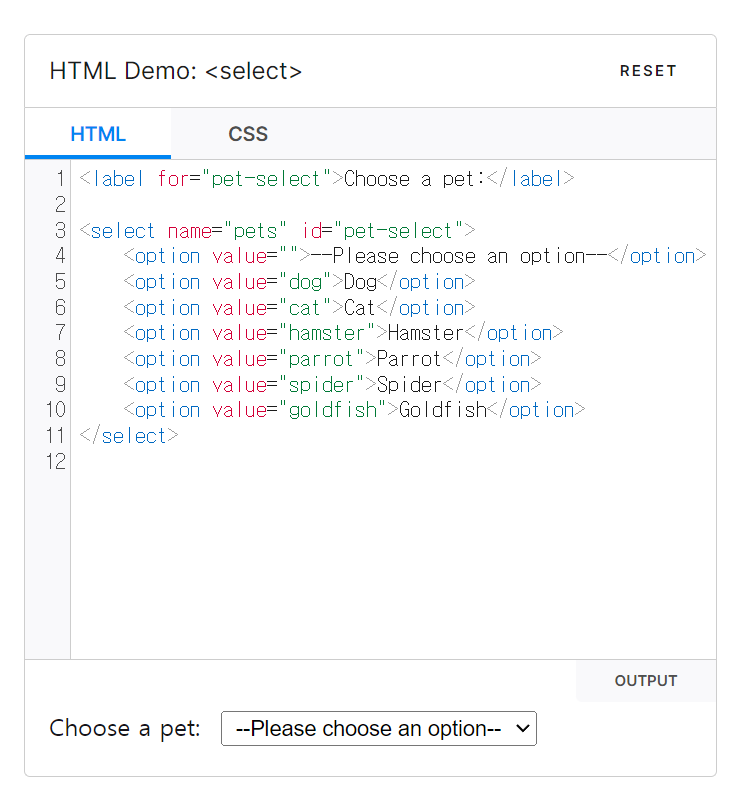The width and height of the screenshot is (730, 795).
Task: Click line number 2 in the gutter
Action: [x=59, y=205]
